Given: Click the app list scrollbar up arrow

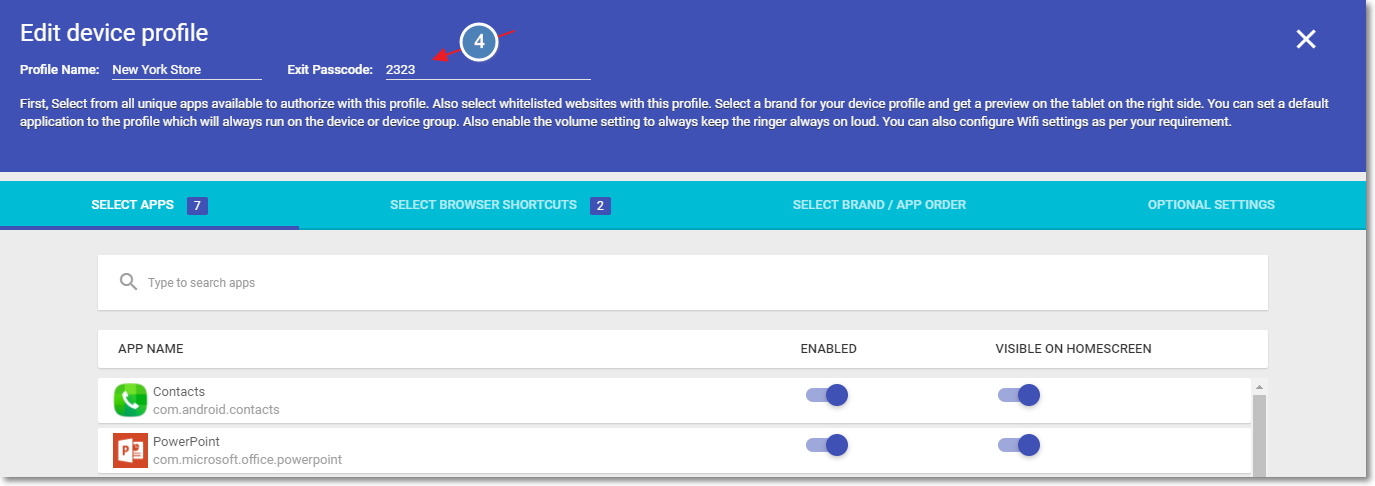Looking at the screenshot, I should [x=1259, y=387].
